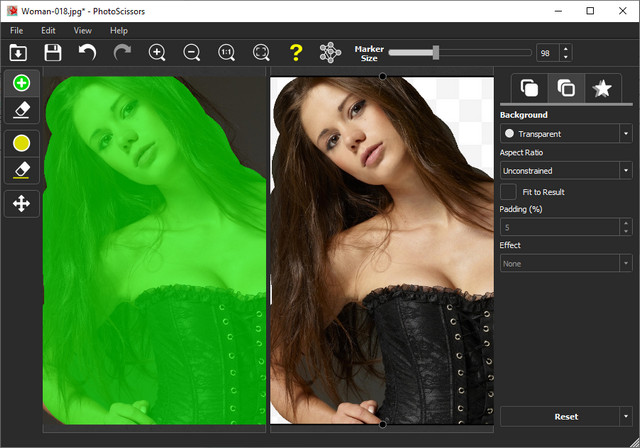This screenshot has height=448, width=640.
Task: Select the yellow hair marker tool
Action: click(22, 143)
